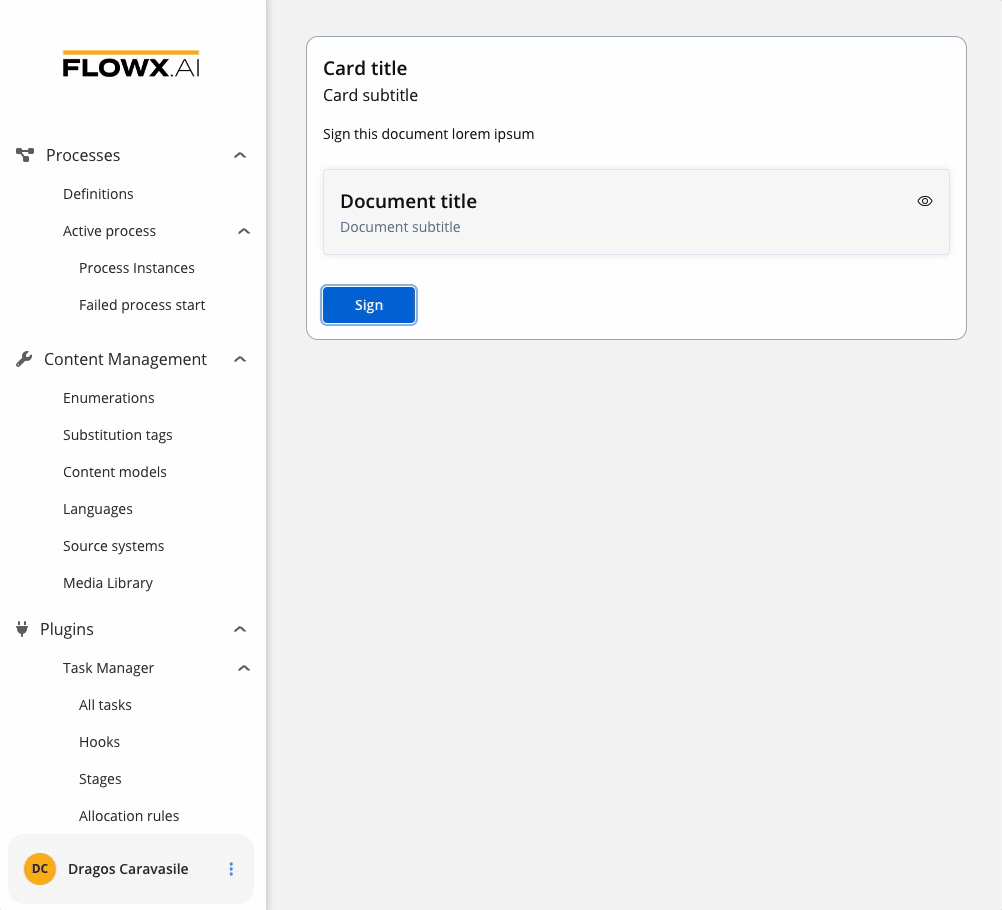Image resolution: width=1002 pixels, height=910 pixels.
Task: Preview document with the eye icon
Action: pyautogui.click(x=925, y=201)
